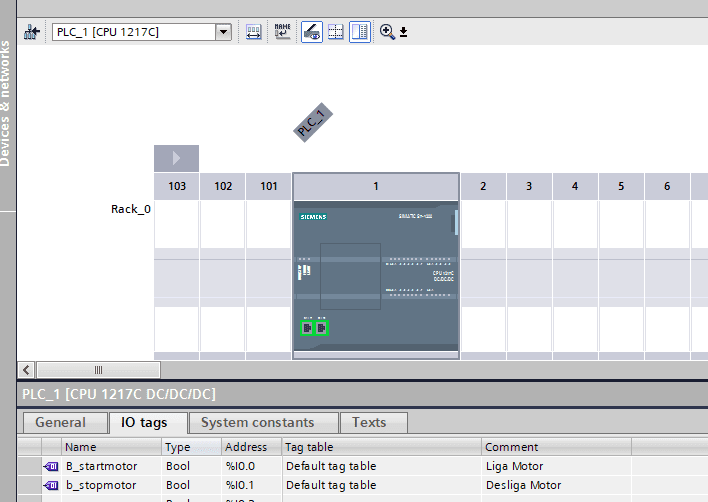Click the SIEMENS logo on the CPU

[x=313, y=217]
